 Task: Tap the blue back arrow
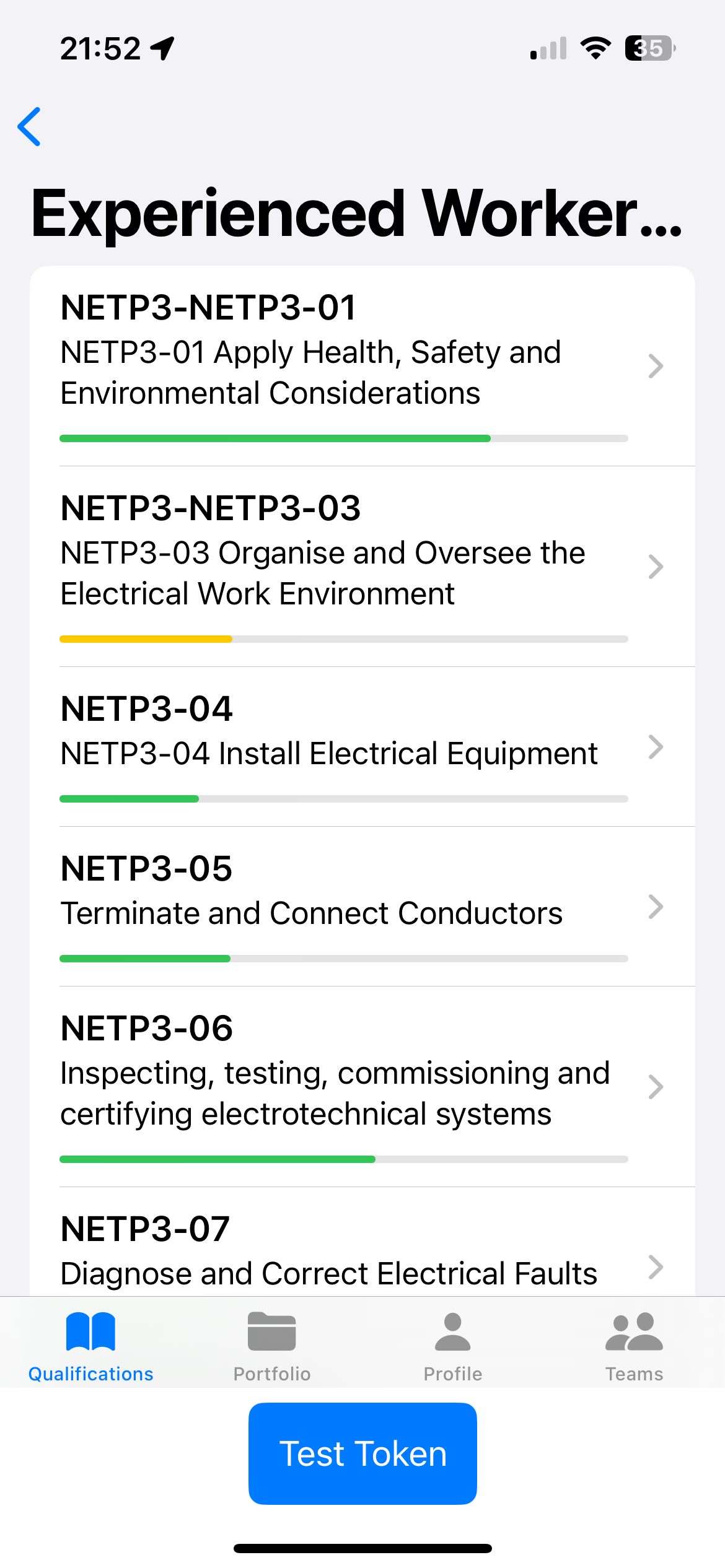[29, 126]
